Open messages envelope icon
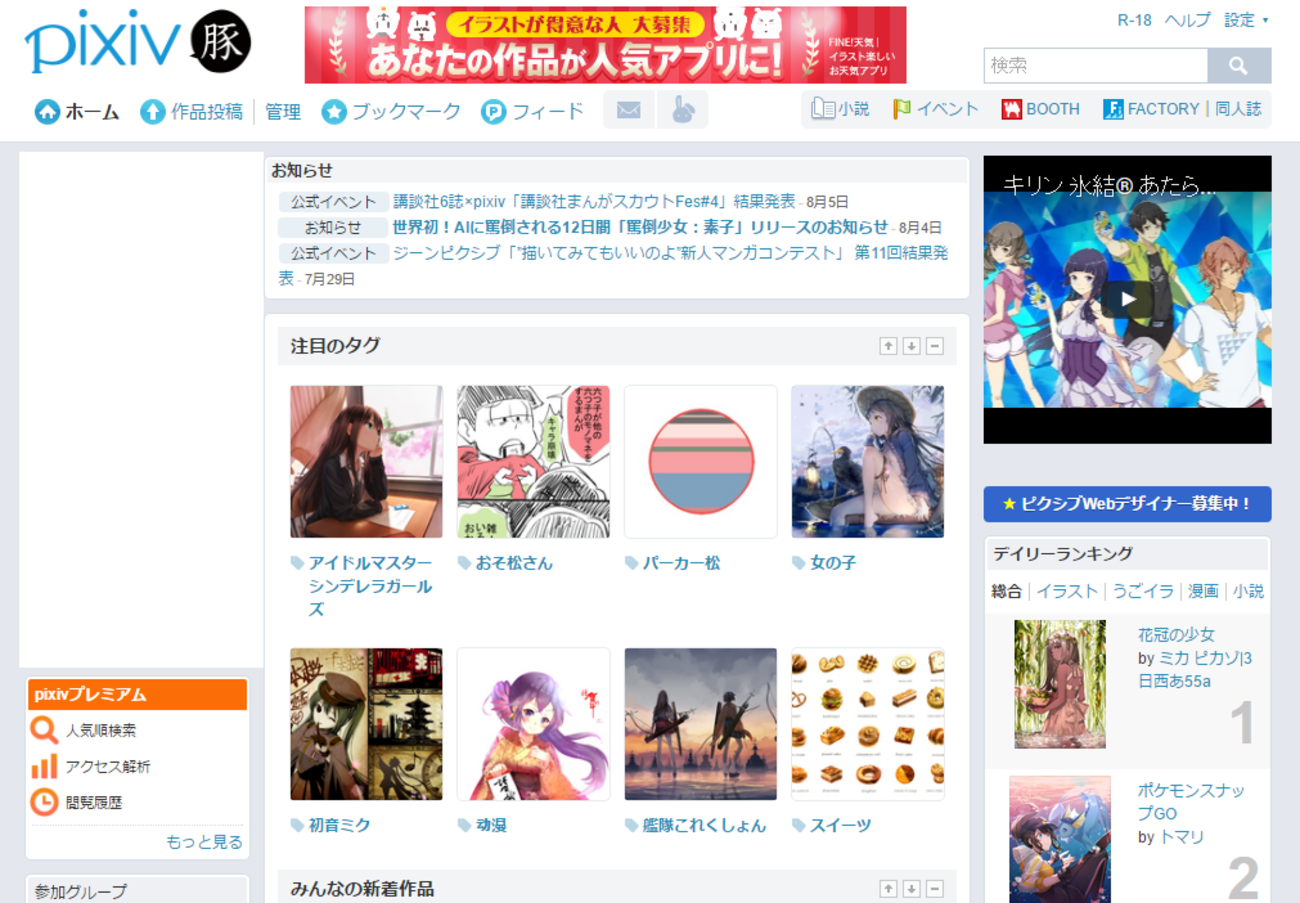 (x=629, y=110)
